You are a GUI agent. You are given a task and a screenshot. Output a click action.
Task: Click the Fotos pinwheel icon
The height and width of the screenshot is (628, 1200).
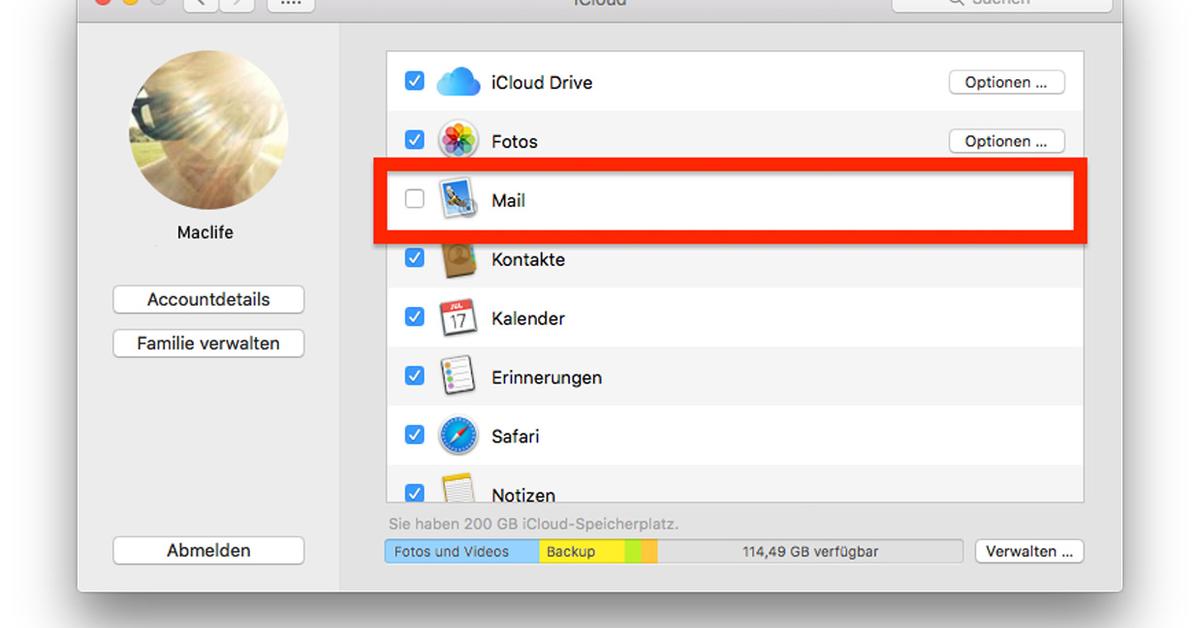tap(459, 141)
